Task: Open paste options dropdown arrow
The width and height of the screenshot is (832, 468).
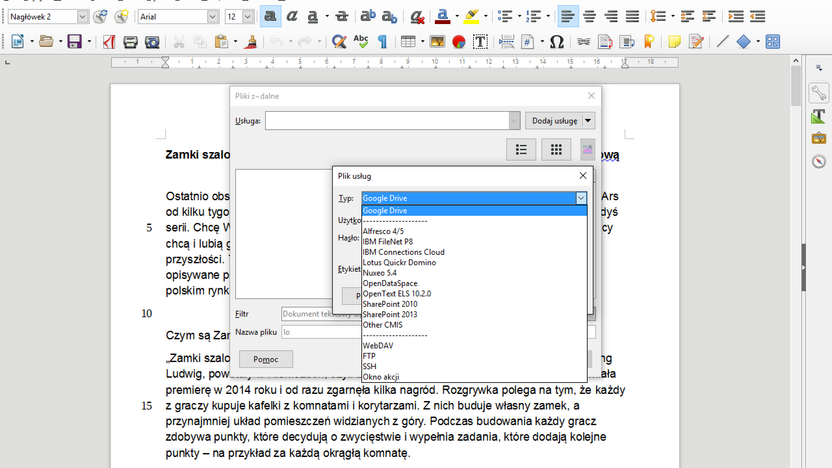Action: [x=235, y=41]
